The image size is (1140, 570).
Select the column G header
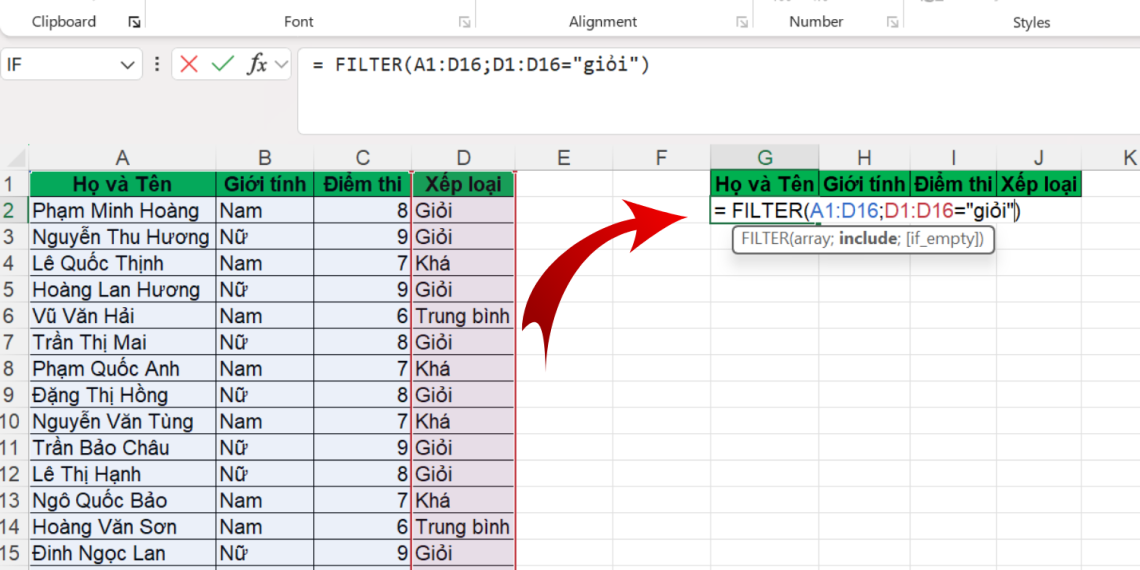(765, 158)
